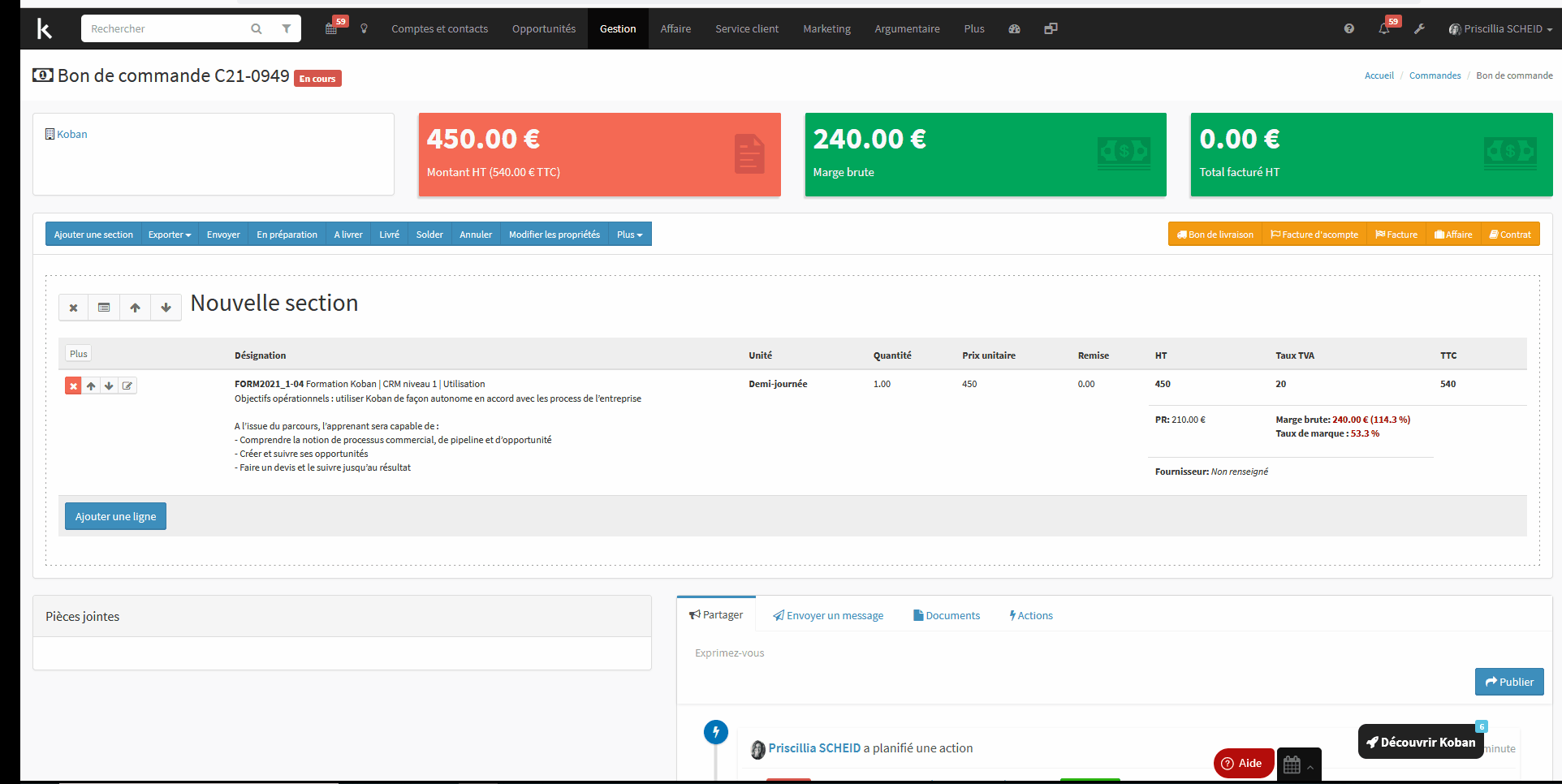Click the wrench settings icon
Viewport: 1562px width, 784px height.
pyautogui.click(x=1419, y=28)
